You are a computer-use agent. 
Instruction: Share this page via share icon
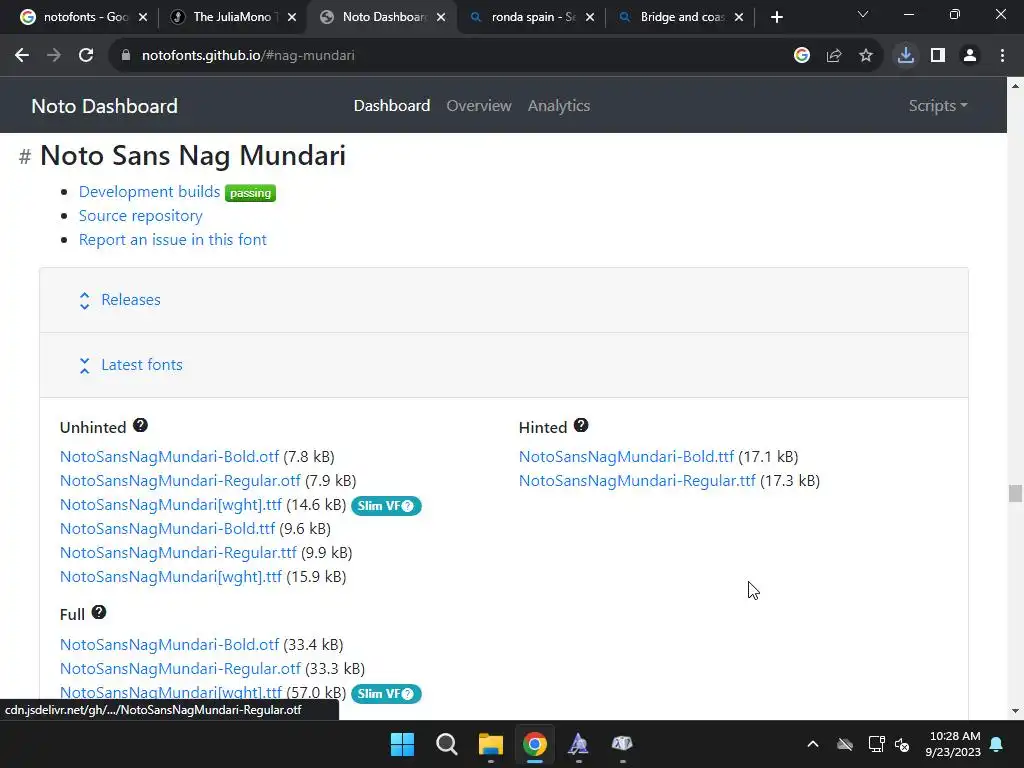pos(834,56)
